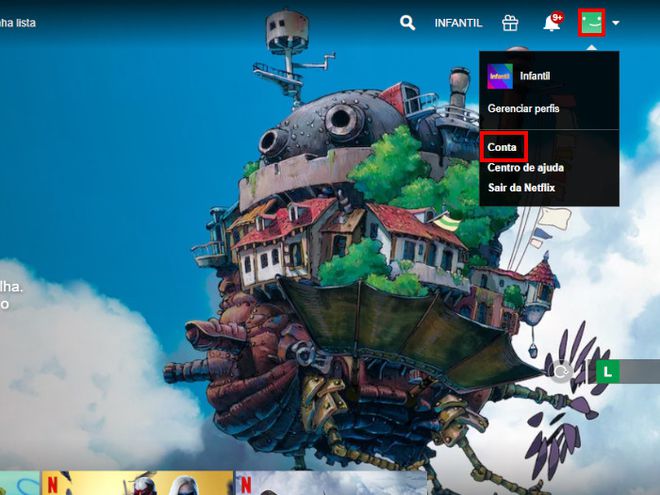Screen dimensions: 660x495
Task: Open the search magnifier icon
Action: [x=407, y=23]
